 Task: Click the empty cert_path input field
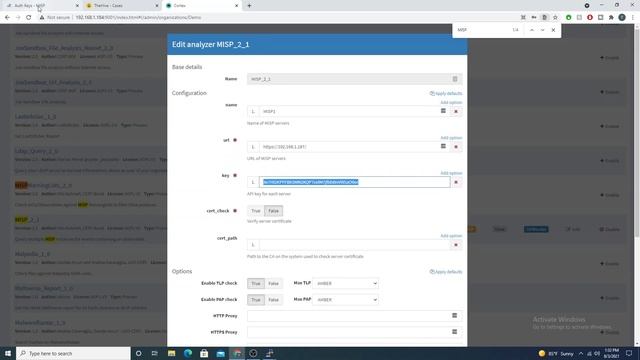[355, 245]
